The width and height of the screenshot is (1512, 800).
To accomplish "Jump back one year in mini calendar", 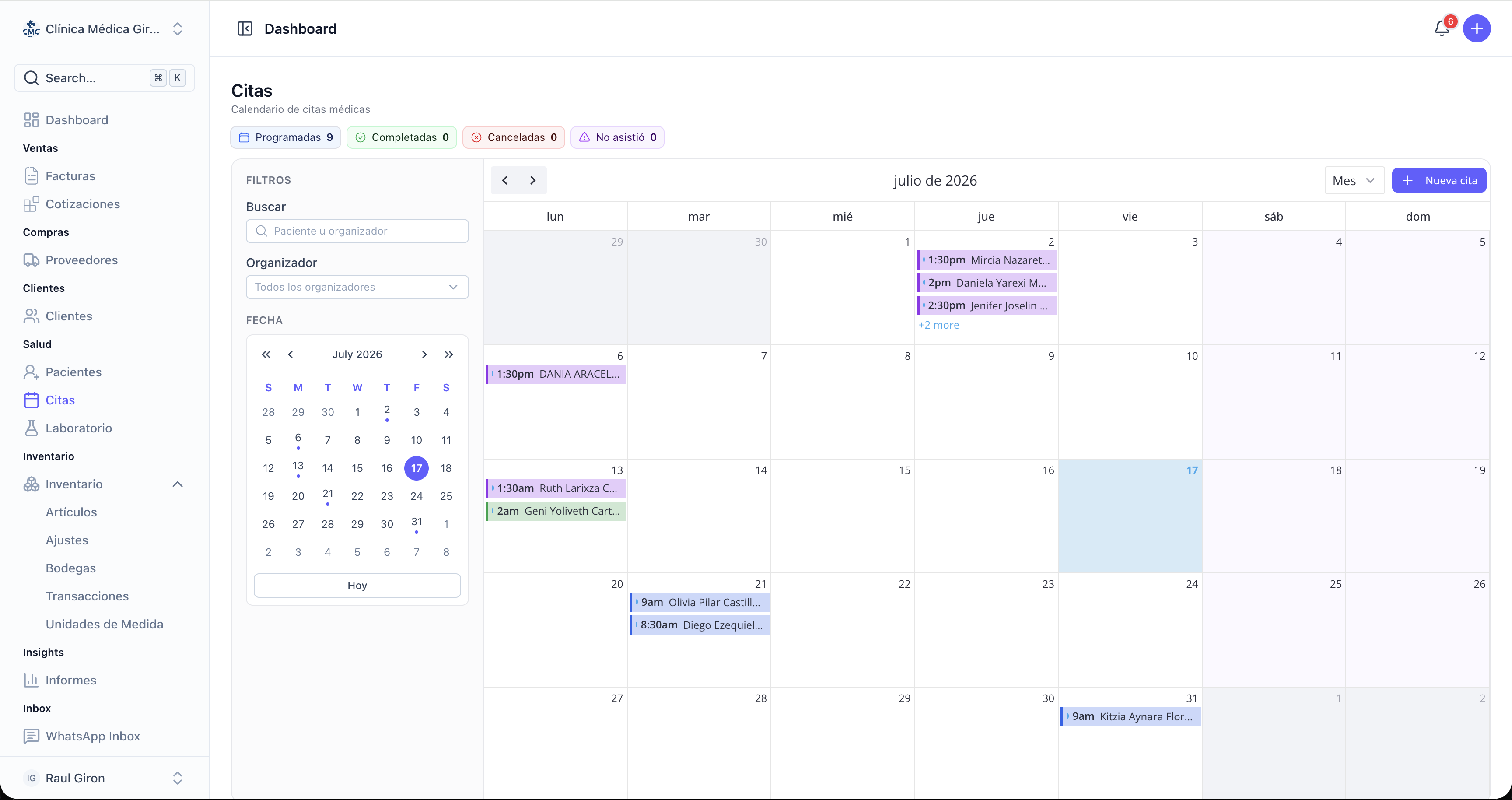I will 266,354.
